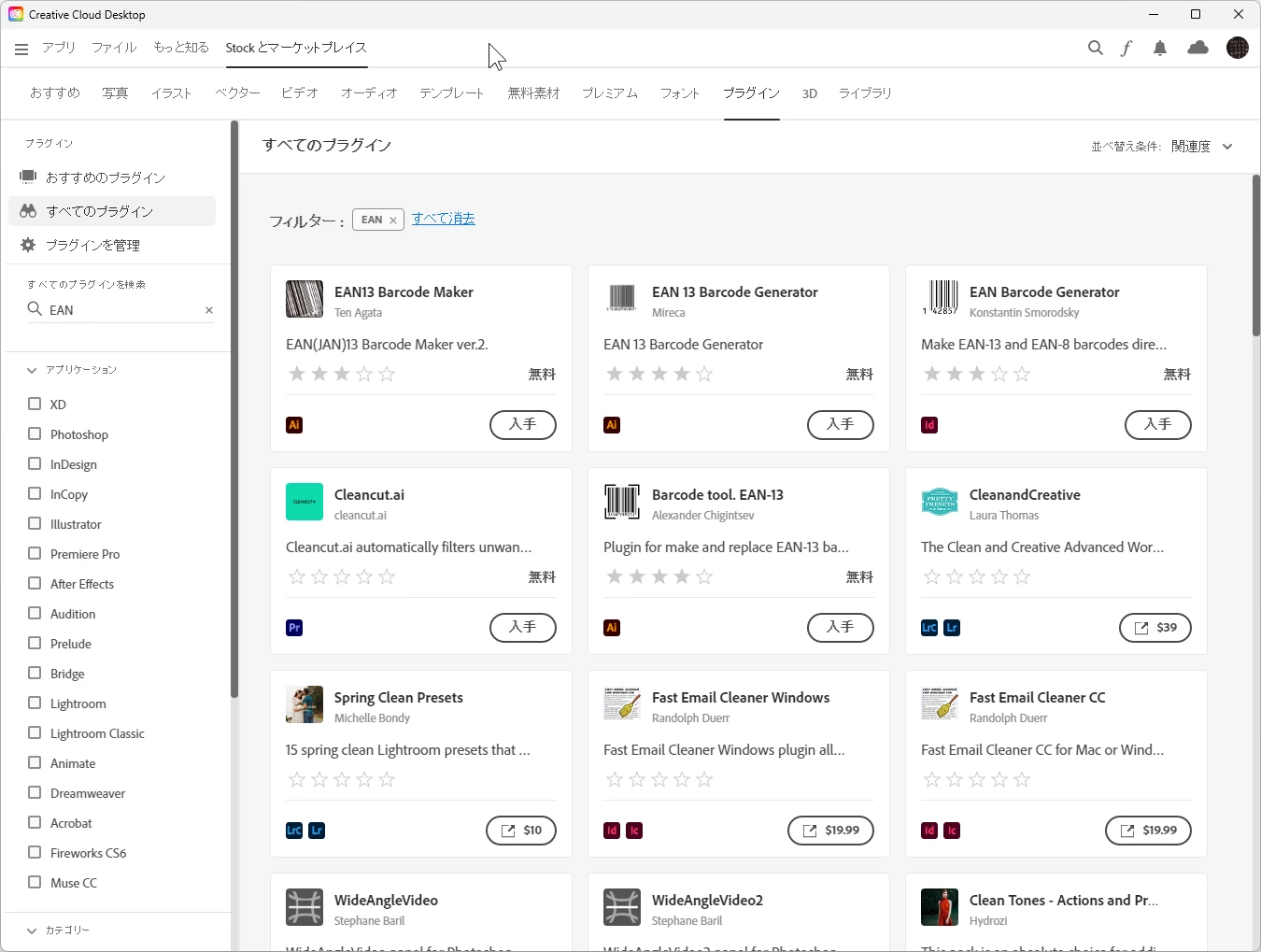
Task: Check the XD application filter
Action: point(35,404)
